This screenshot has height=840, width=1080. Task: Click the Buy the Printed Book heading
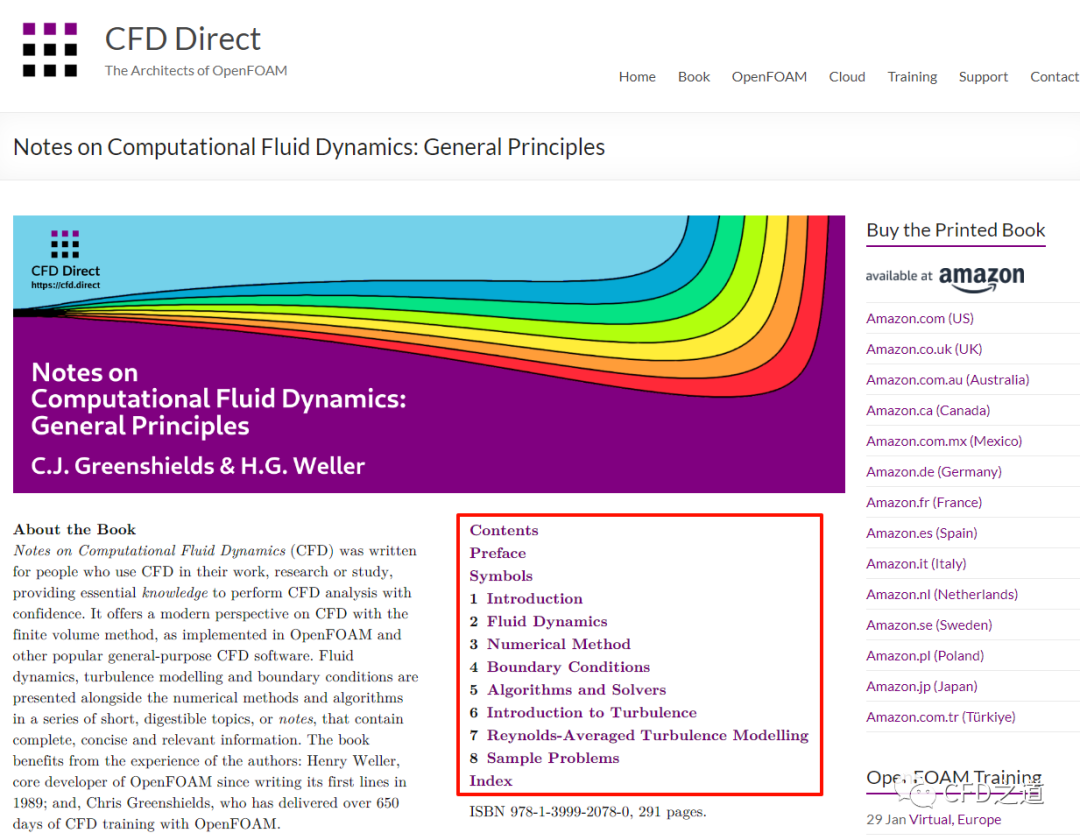pos(955,230)
